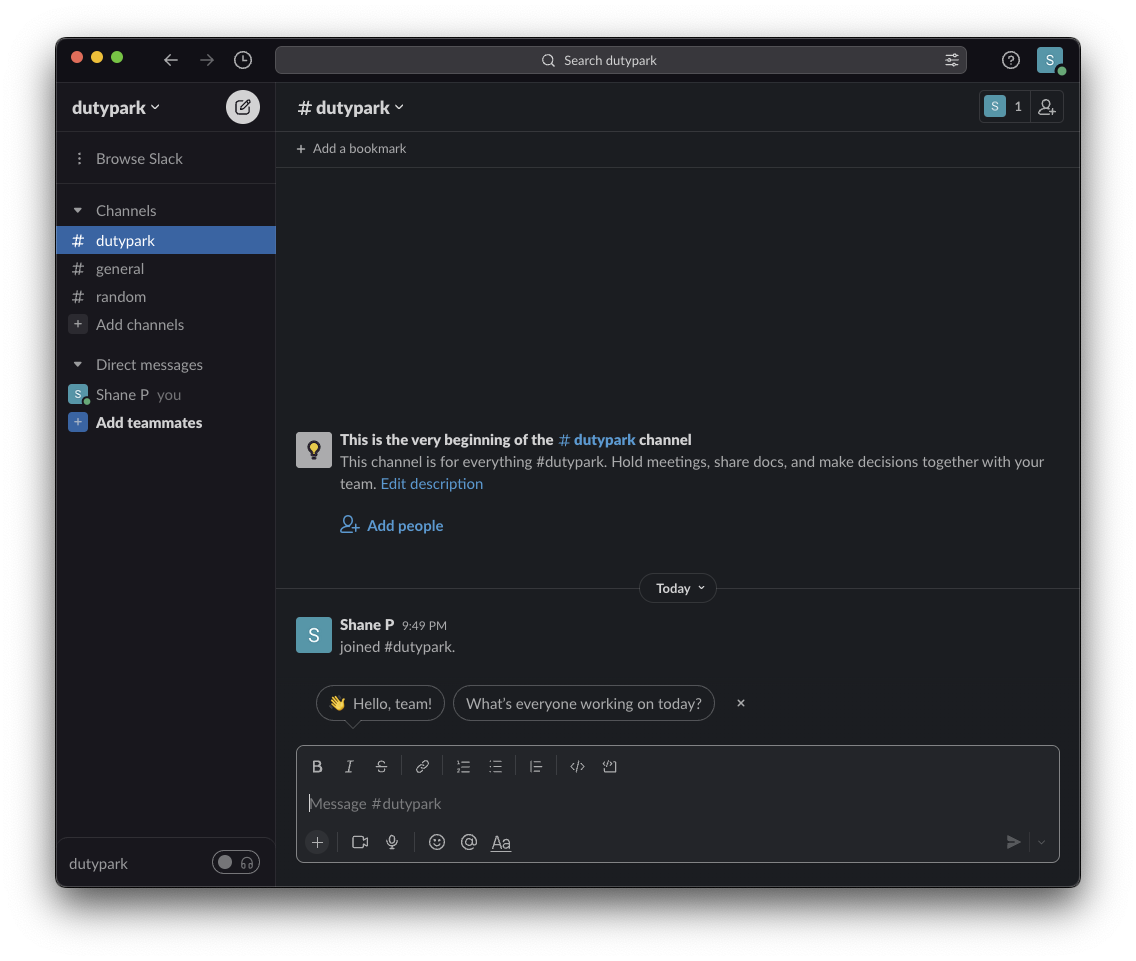Open search filter options icon
The image size is (1136, 961).
coord(952,60)
